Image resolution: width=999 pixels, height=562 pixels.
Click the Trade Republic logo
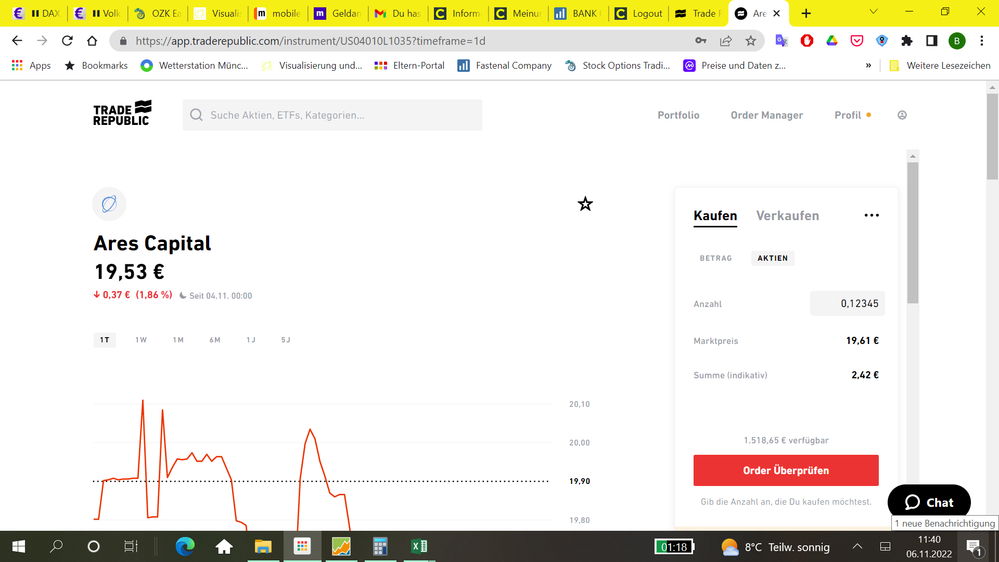(122, 114)
